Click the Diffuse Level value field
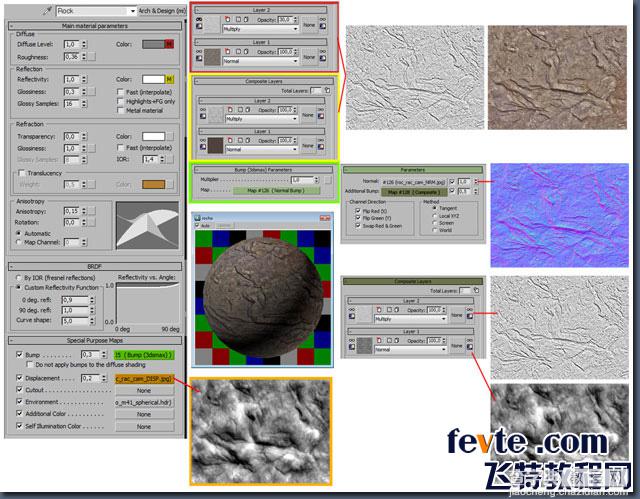Image resolution: width=640 pixels, height=499 pixels. (x=71, y=44)
